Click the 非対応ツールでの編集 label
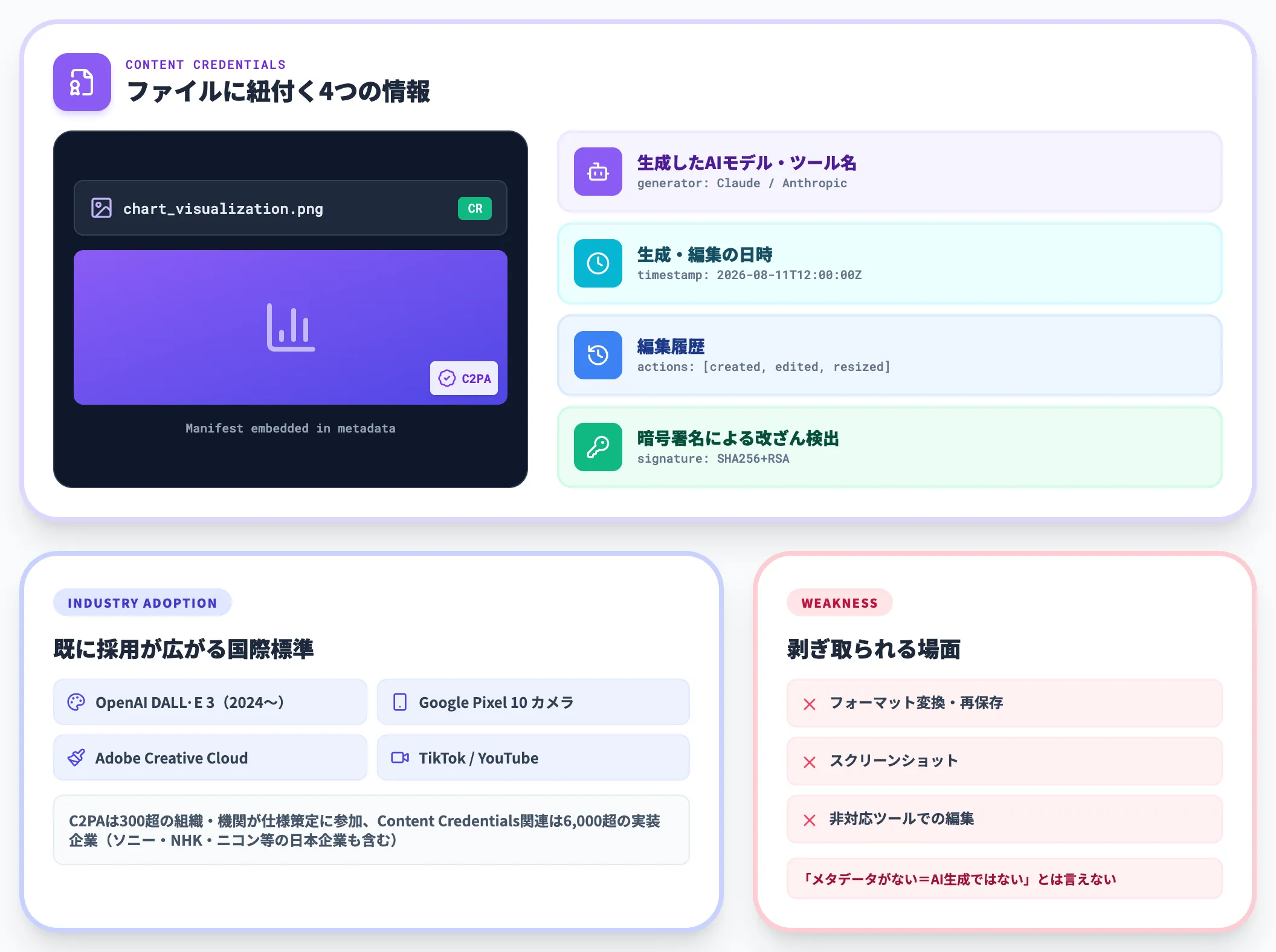This screenshot has height=952, width=1276. (x=901, y=819)
